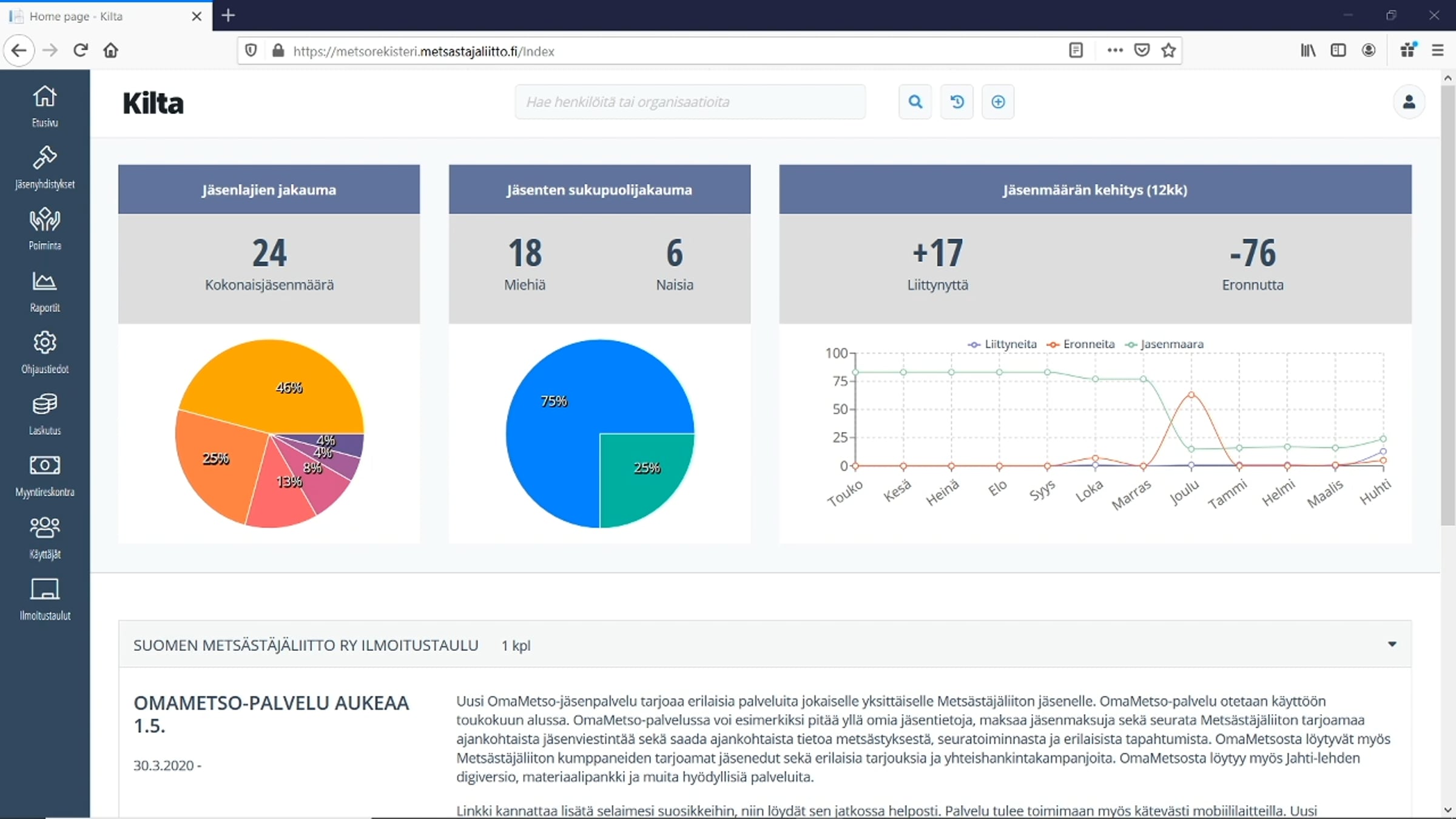Screen dimensions: 1456x819
Task: Open the Käyttäjät users section
Action: tap(45, 538)
